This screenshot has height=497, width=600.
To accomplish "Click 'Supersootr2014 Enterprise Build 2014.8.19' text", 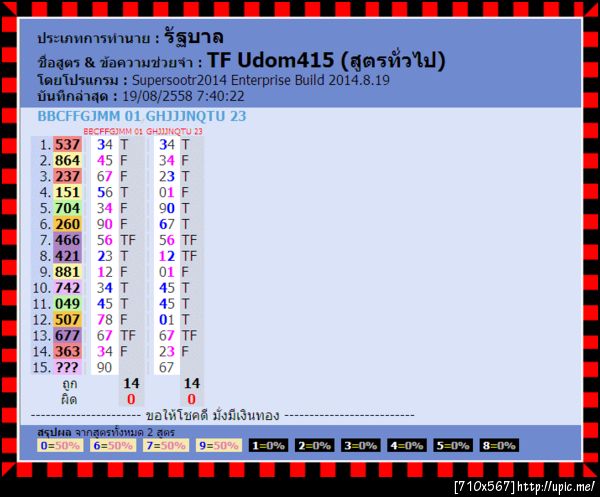I will pyautogui.click(x=261, y=80).
